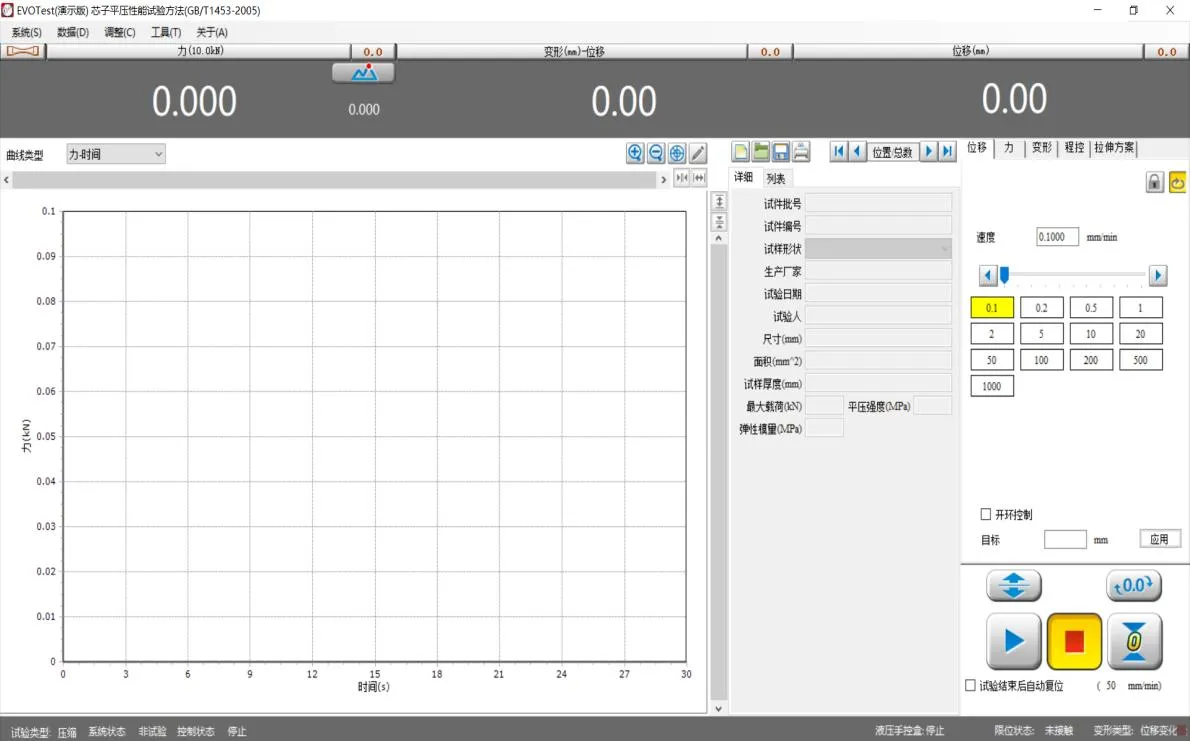Click the 应用 apply button
Viewport: 1190px width, 741px height.
[x=1160, y=539]
